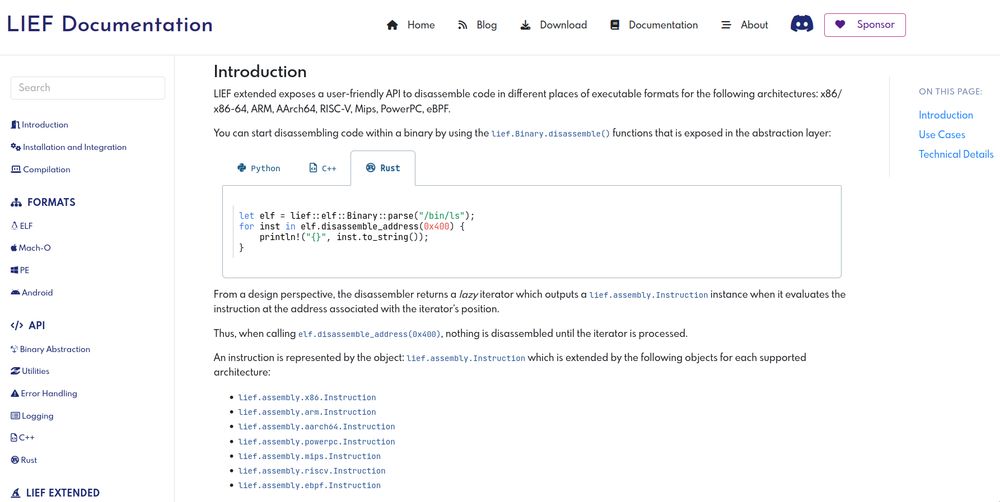Jump to Introduction in On This Page
The width and height of the screenshot is (1000, 502).
point(946,115)
